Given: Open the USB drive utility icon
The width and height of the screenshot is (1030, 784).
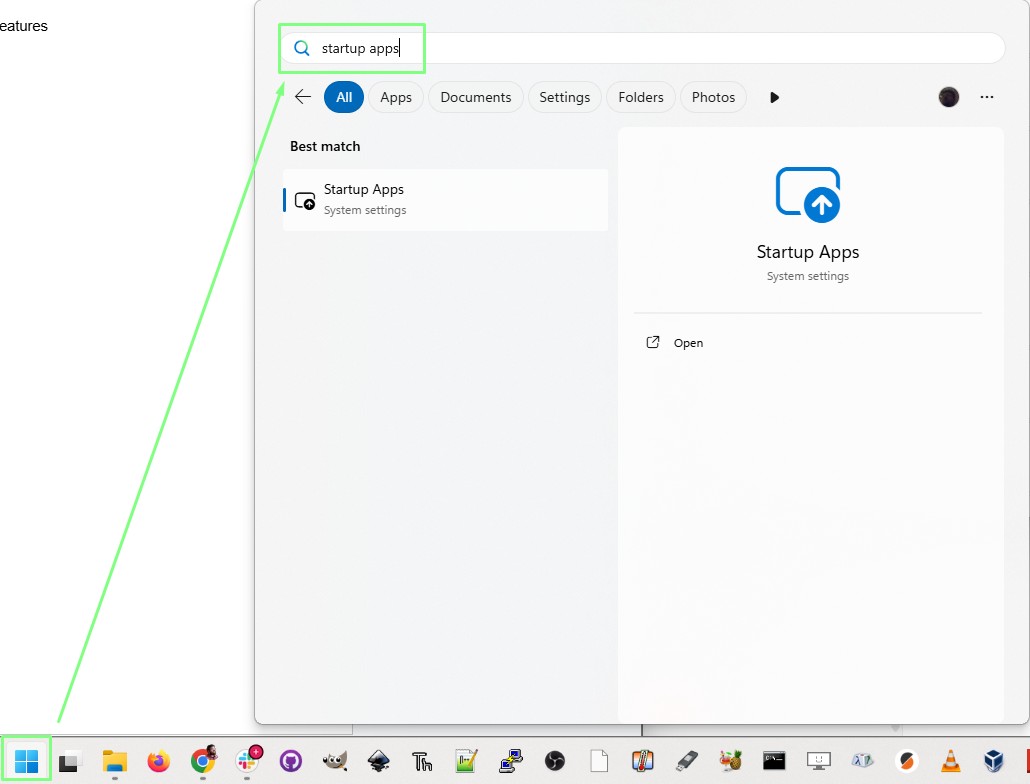Looking at the screenshot, I should [686, 761].
